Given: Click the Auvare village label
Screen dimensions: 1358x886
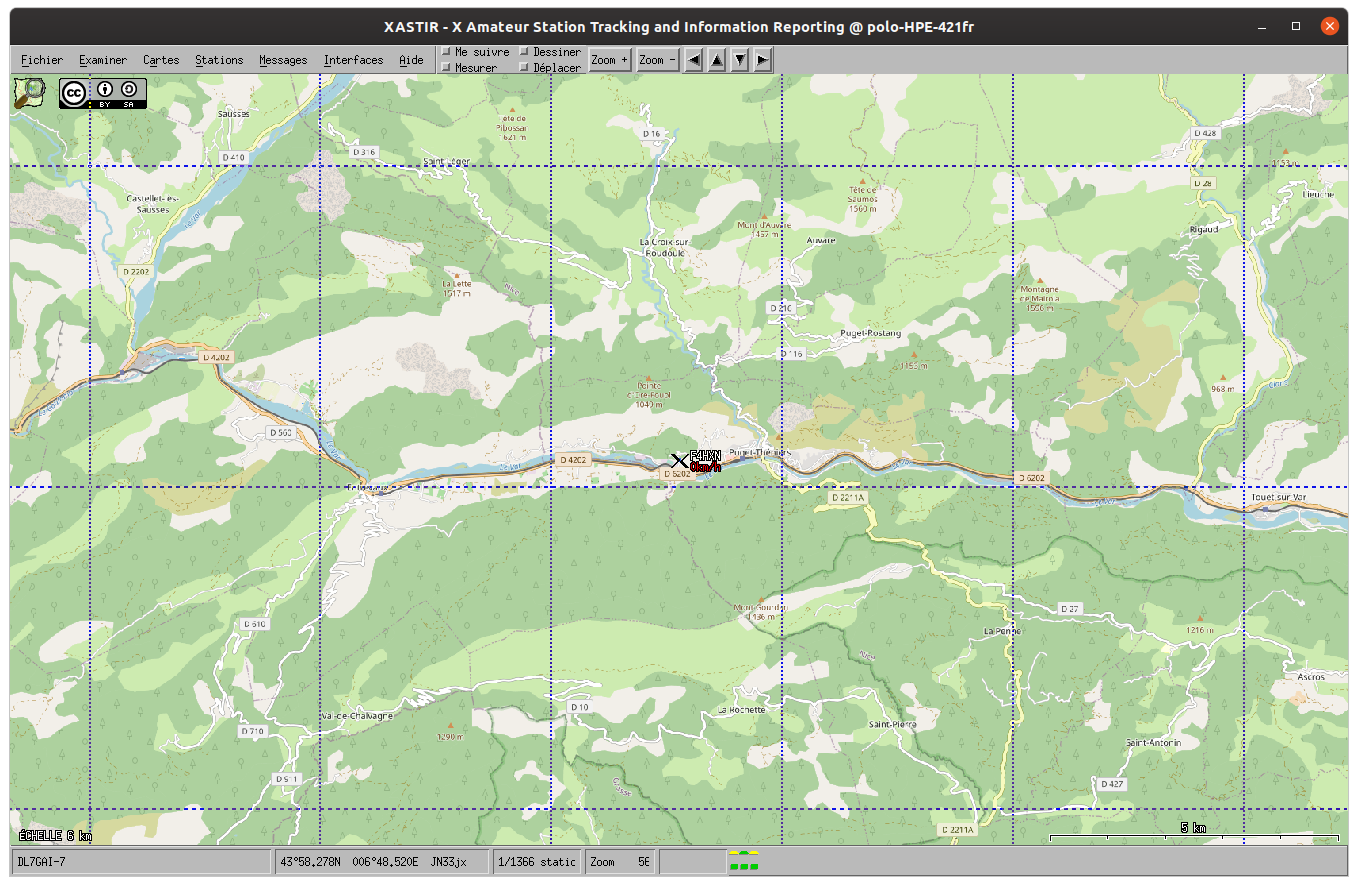Looking at the screenshot, I should pyautogui.click(x=820, y=241).
